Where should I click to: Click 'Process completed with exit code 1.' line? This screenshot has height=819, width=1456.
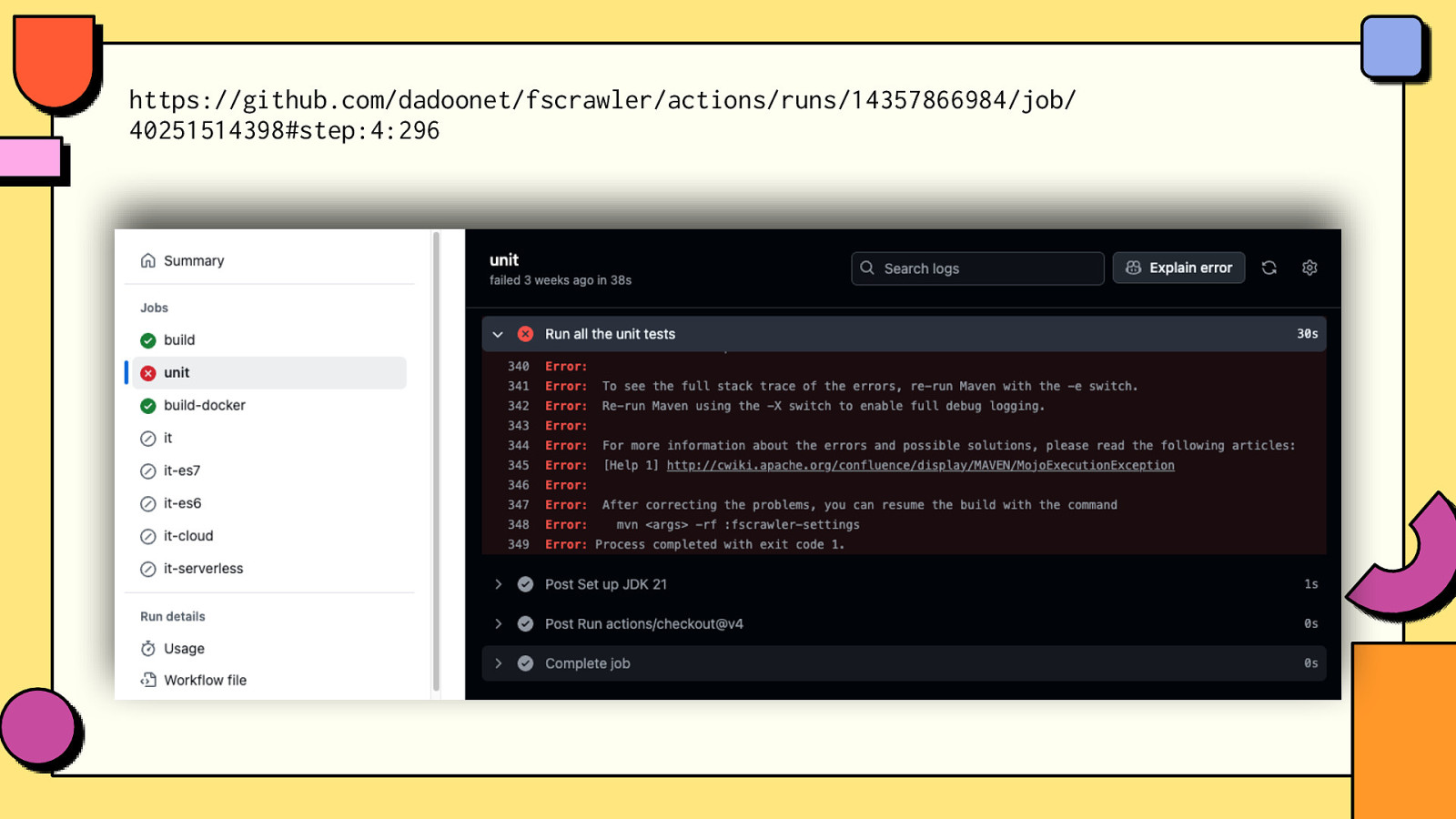tap(720, 545)
